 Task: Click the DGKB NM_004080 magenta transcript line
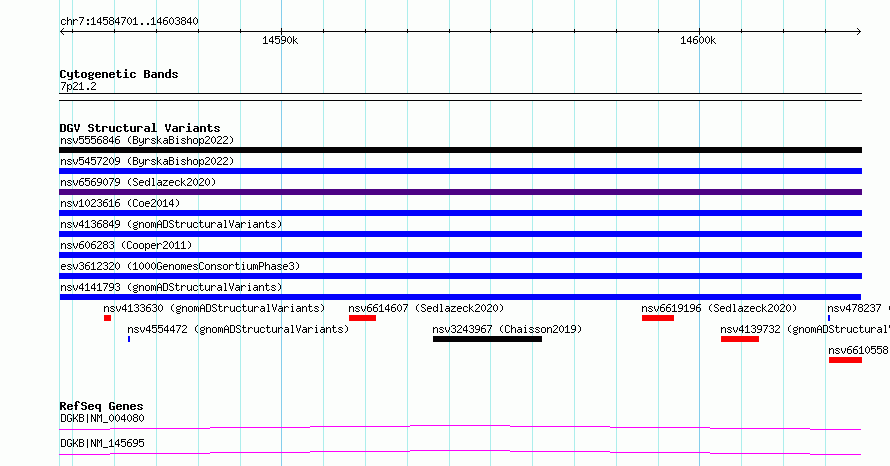click(460, 427)
